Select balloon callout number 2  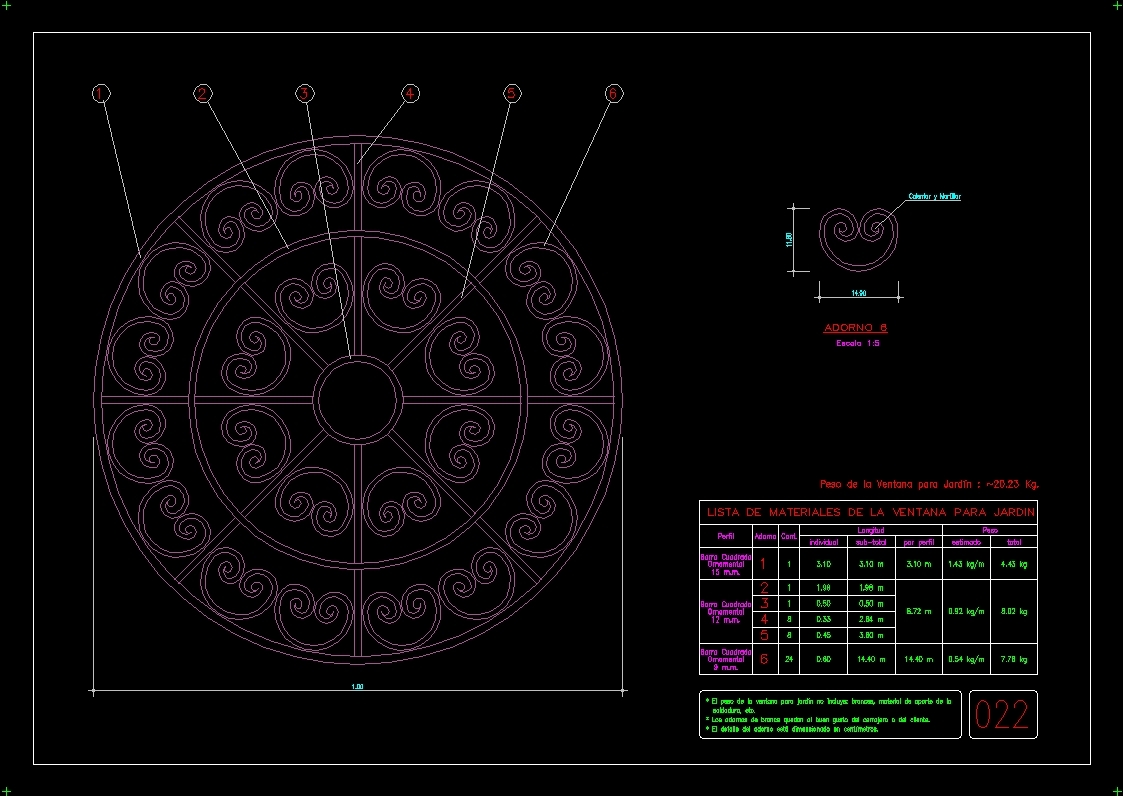click(203, 92)
